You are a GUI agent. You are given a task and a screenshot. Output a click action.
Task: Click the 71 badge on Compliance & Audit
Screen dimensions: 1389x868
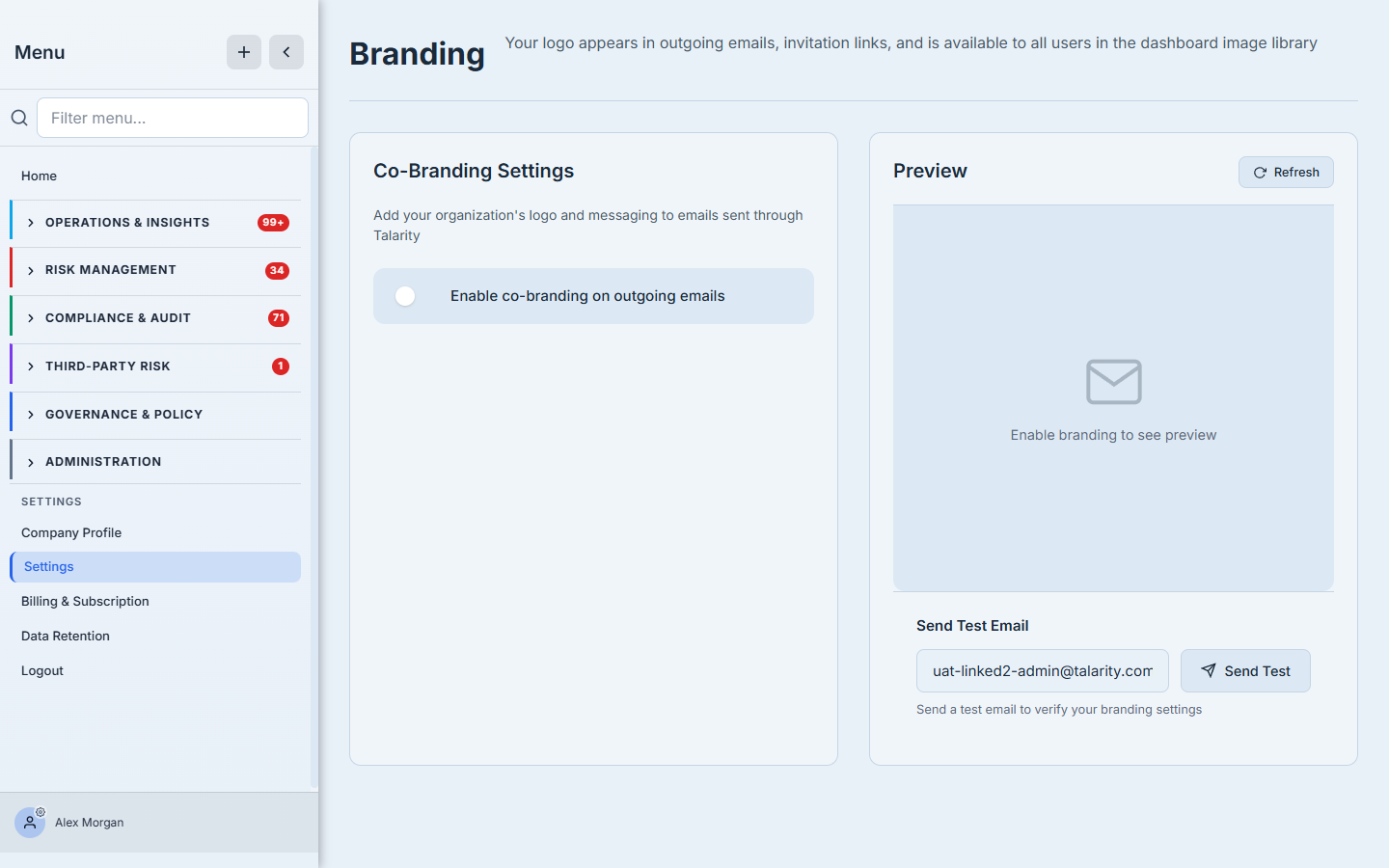click(x=279, y=318)
